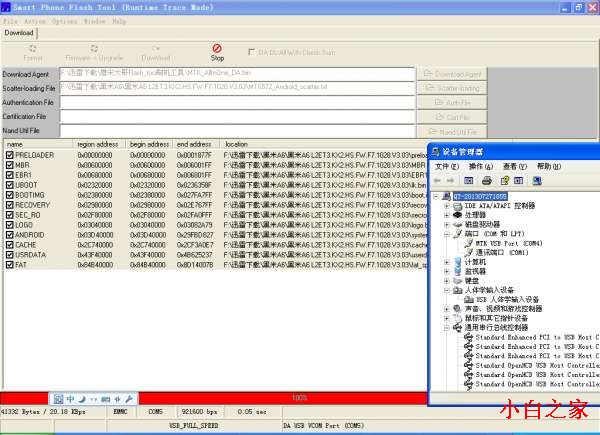Expand the 计算机 tree node
The image size is (600, 435).
tap(447, 262)
